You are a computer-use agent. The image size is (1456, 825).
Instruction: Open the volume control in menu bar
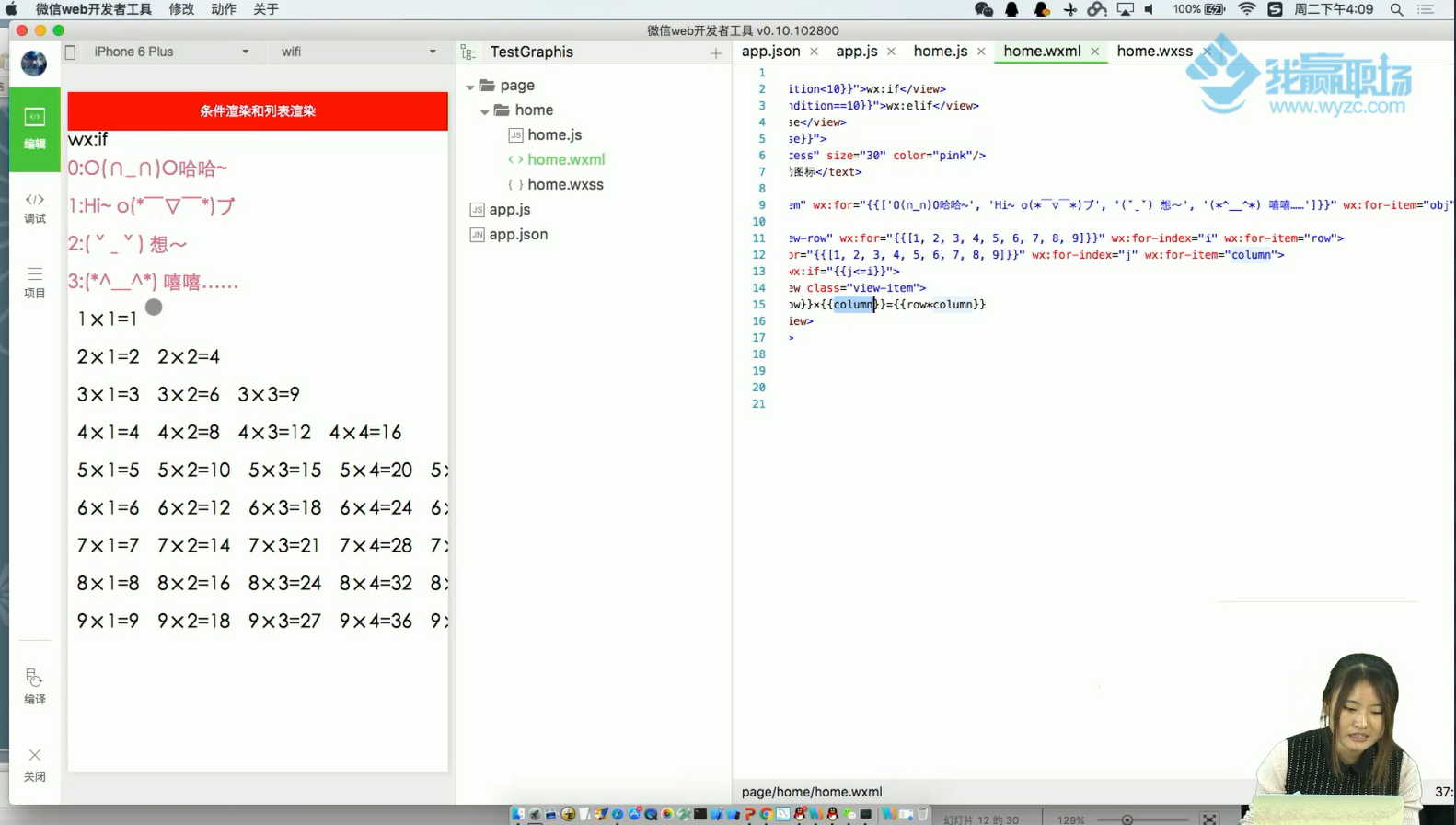pos(1150,9)
